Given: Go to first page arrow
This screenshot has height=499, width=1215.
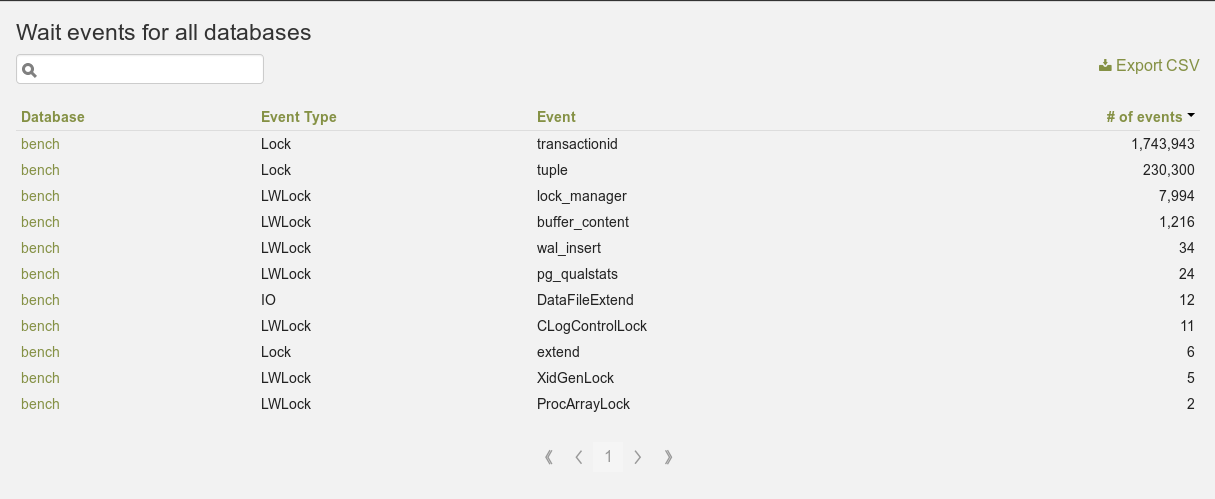Looking at the screenshot, I should tap(549, 457).
